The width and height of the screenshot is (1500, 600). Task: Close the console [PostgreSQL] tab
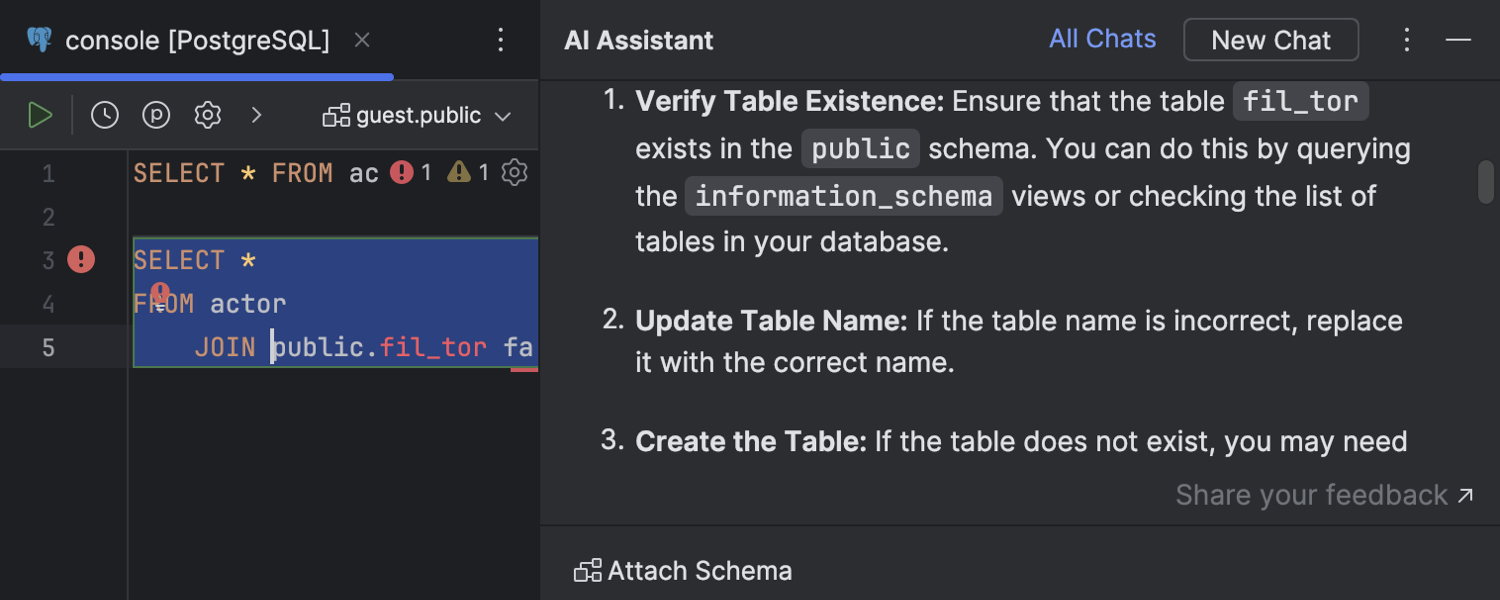361,40
